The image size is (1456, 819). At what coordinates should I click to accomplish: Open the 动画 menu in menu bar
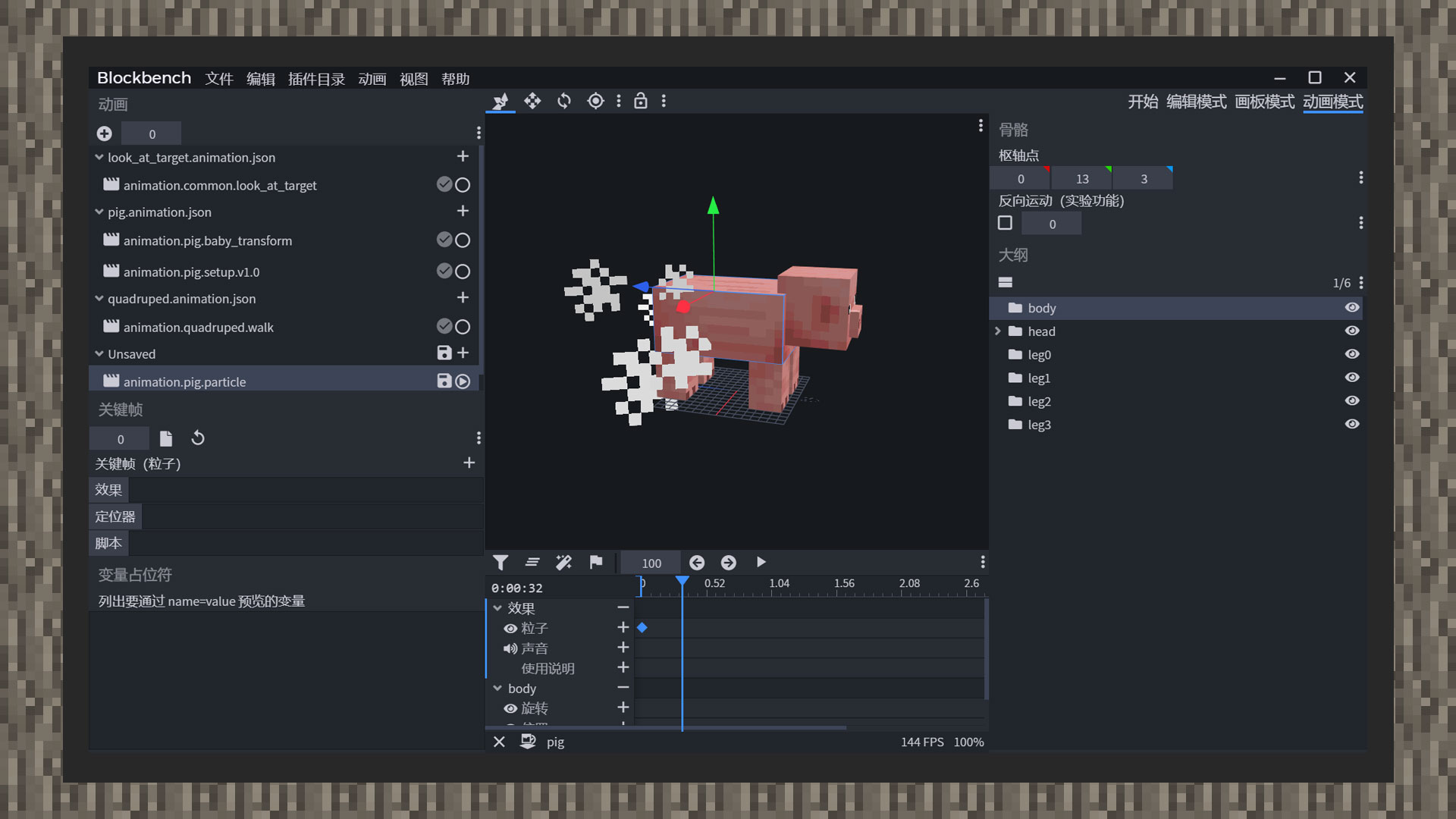(372, 79)
